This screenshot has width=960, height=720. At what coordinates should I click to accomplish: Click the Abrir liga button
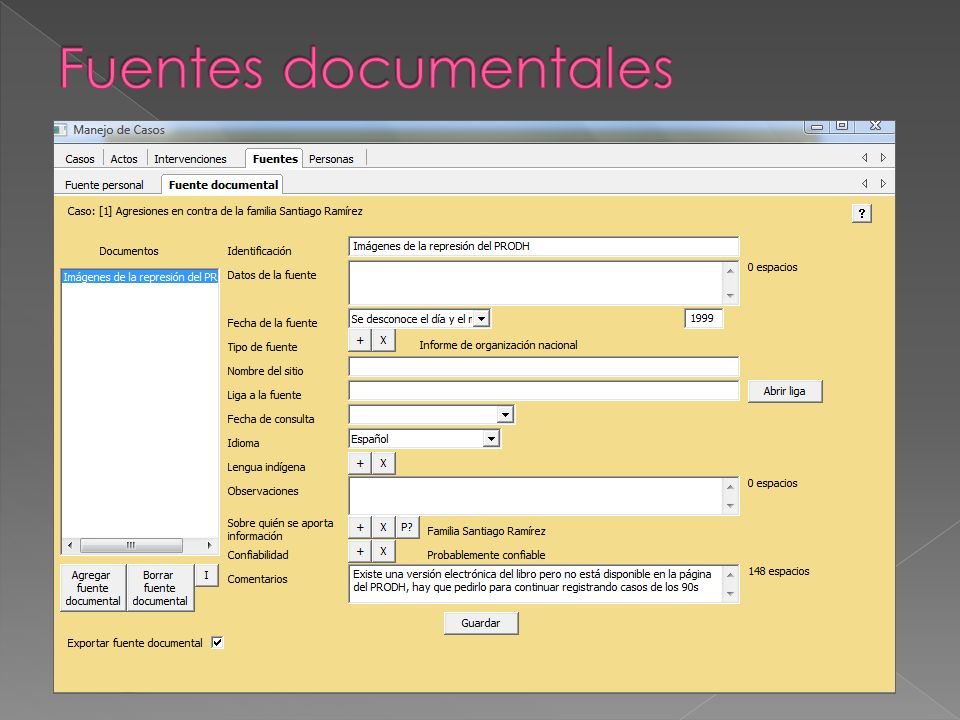pos(784,391)
